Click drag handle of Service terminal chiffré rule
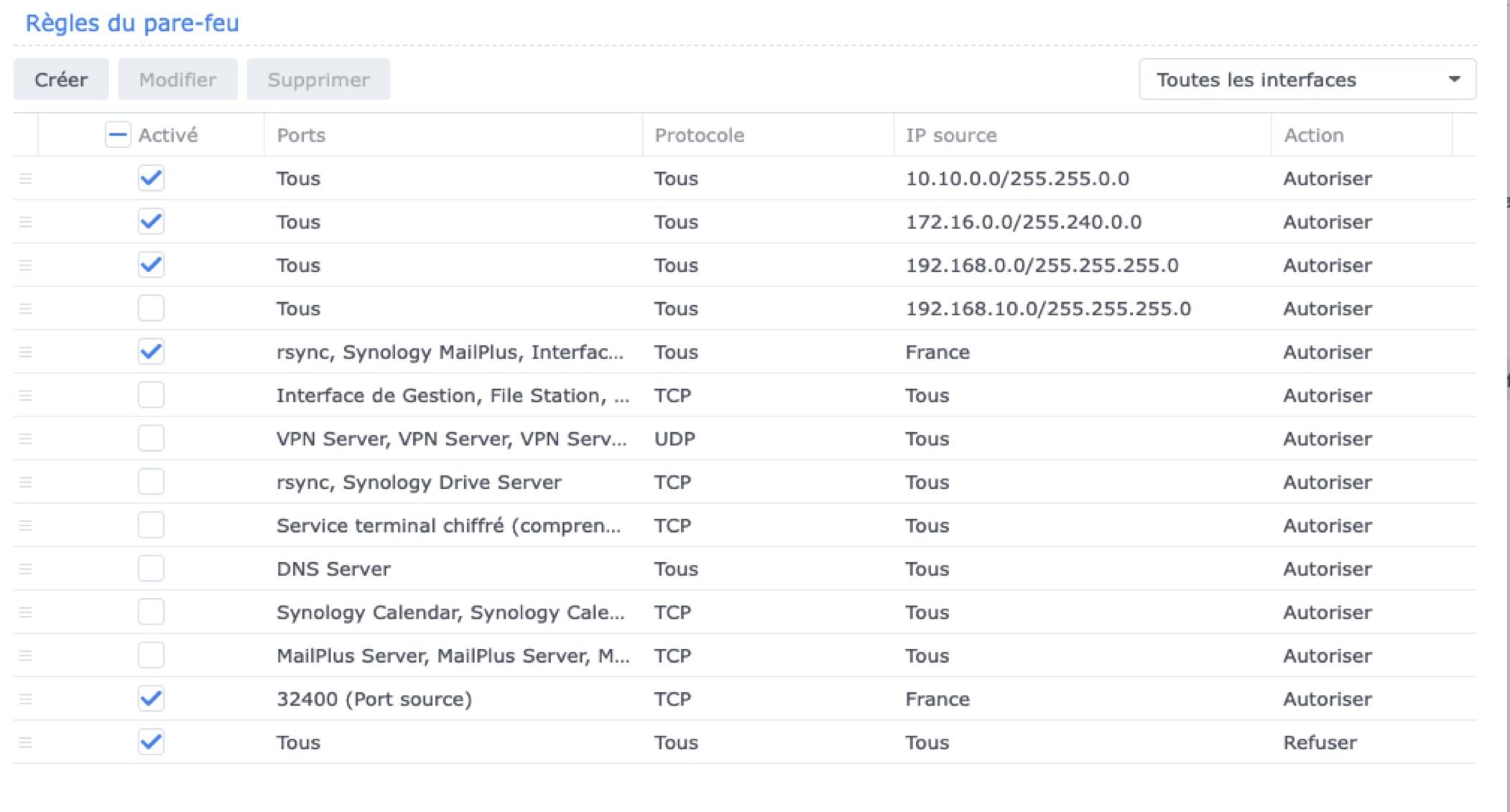Viewport: 1510px width, 812px height. point(25,526)
